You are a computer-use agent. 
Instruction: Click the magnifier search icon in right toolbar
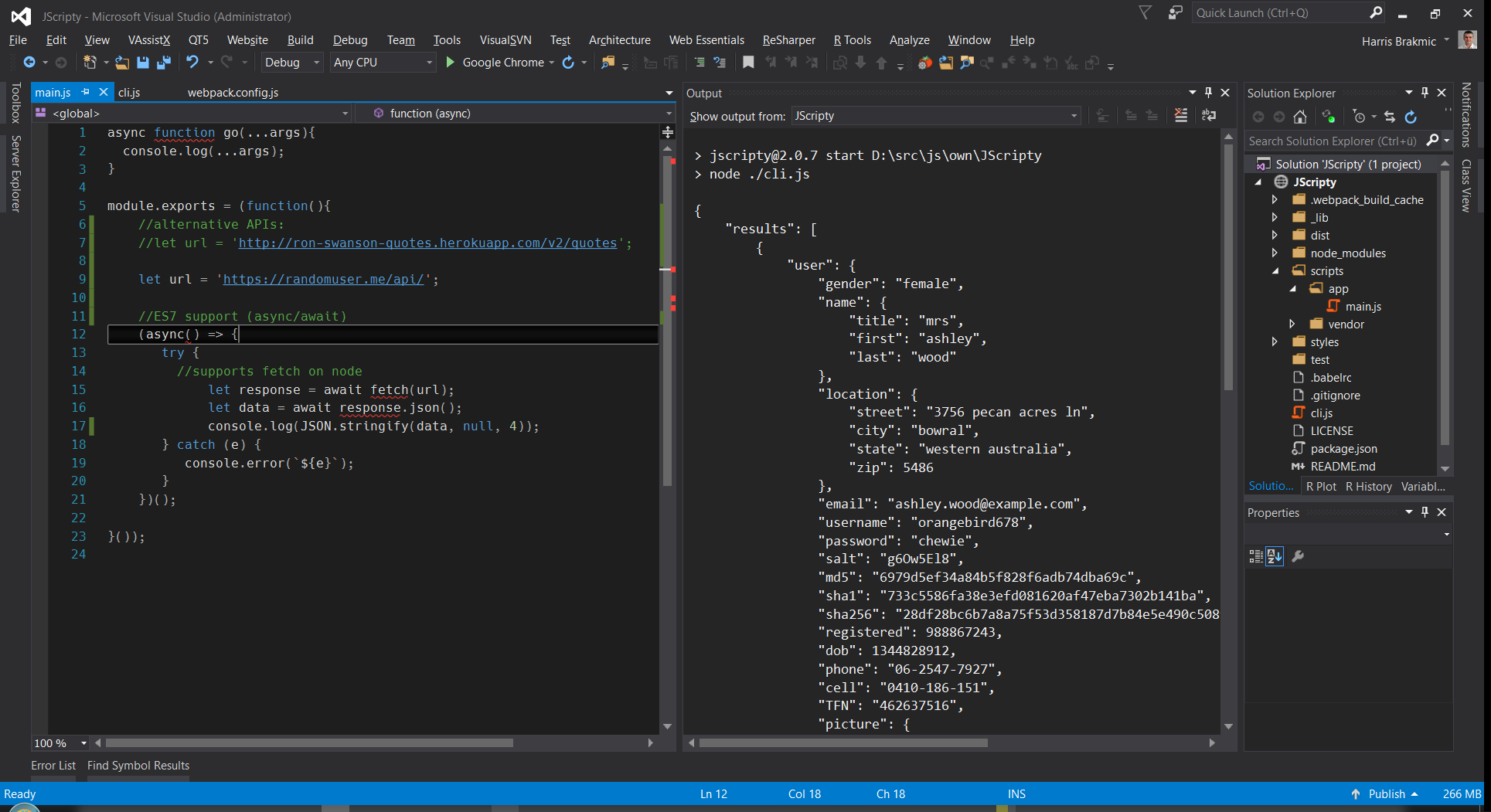coord(966,63)
